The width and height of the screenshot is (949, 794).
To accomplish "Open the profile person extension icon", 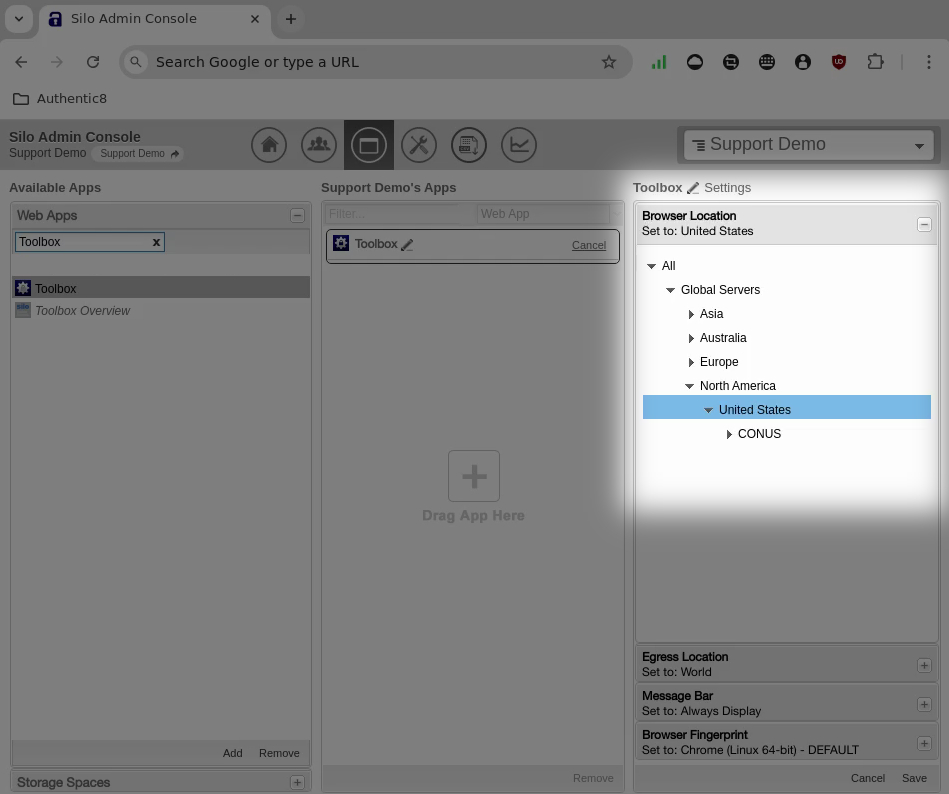I will 803,62.
